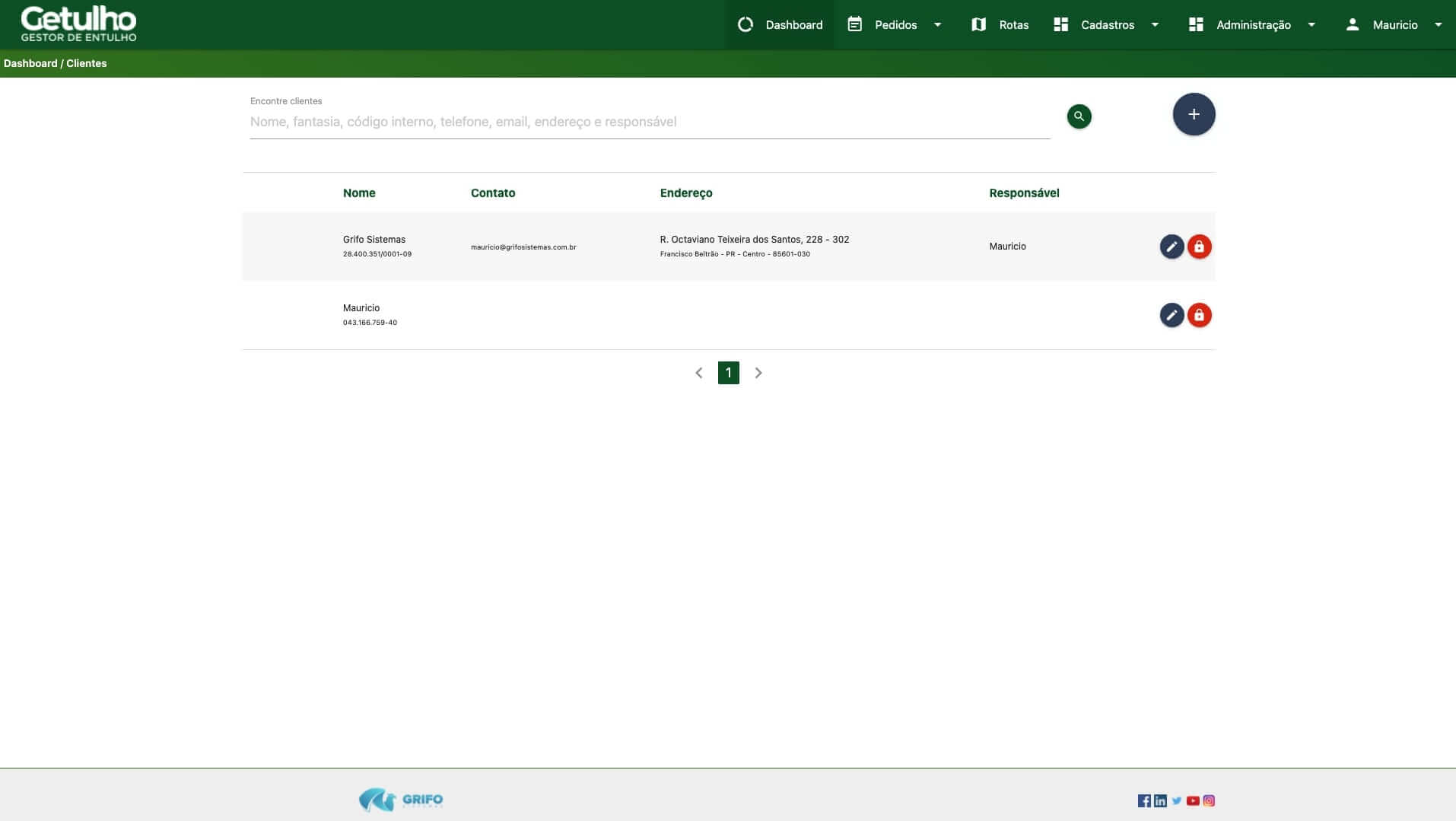
Task: Click the Clientes breadcrumb link
Action: pyautogui.click(x=87, y=63)
